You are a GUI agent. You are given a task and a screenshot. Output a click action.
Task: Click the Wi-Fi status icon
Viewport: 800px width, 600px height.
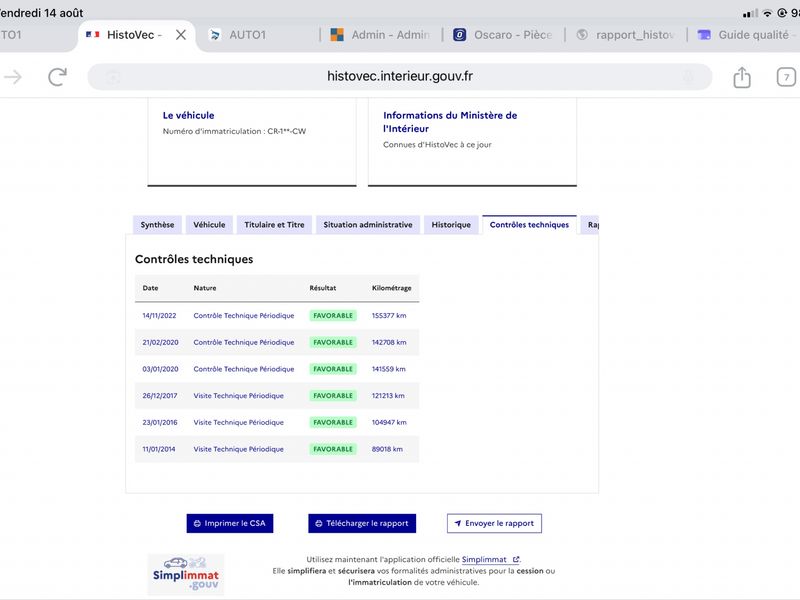coord(767,13)
